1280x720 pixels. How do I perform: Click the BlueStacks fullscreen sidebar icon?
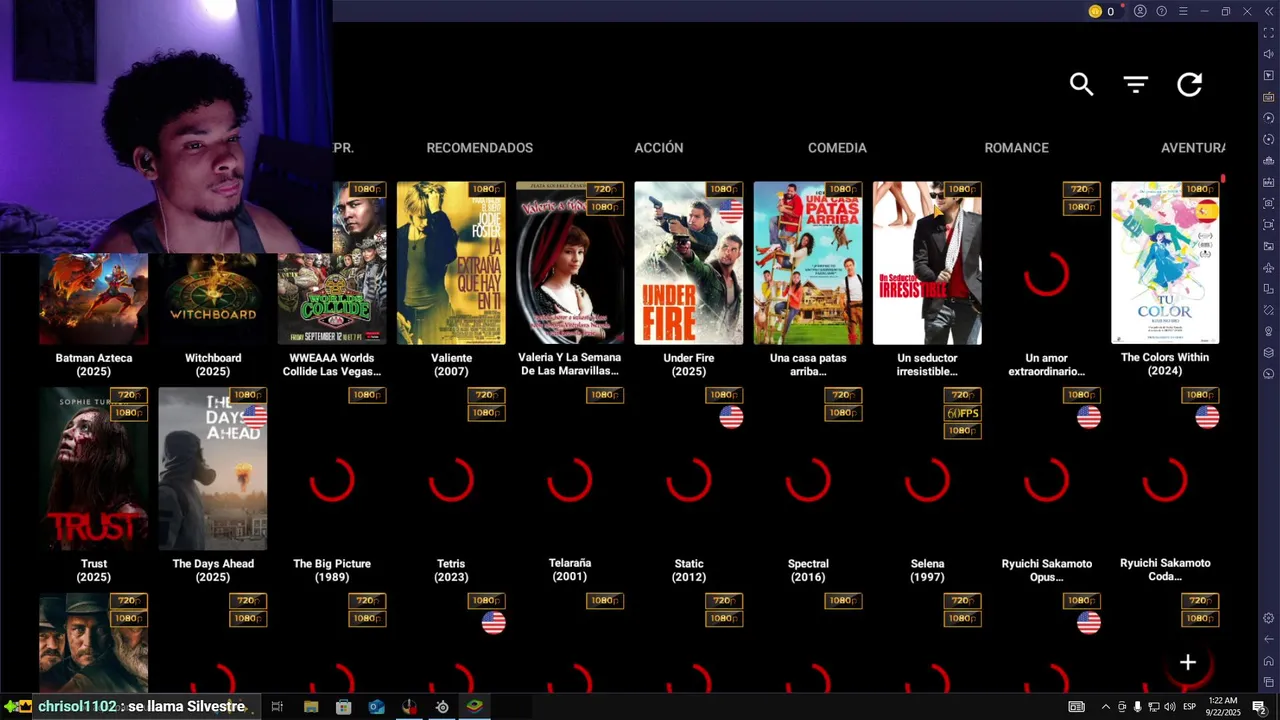point(1269,33)
